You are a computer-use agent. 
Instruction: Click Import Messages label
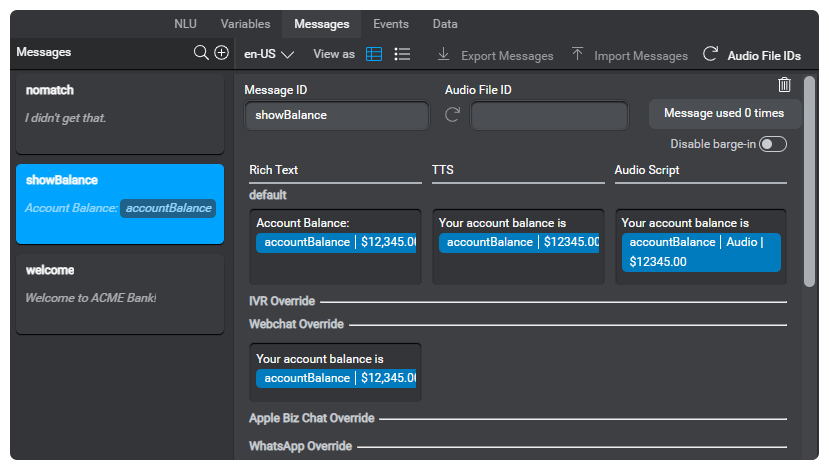(641, 56)
